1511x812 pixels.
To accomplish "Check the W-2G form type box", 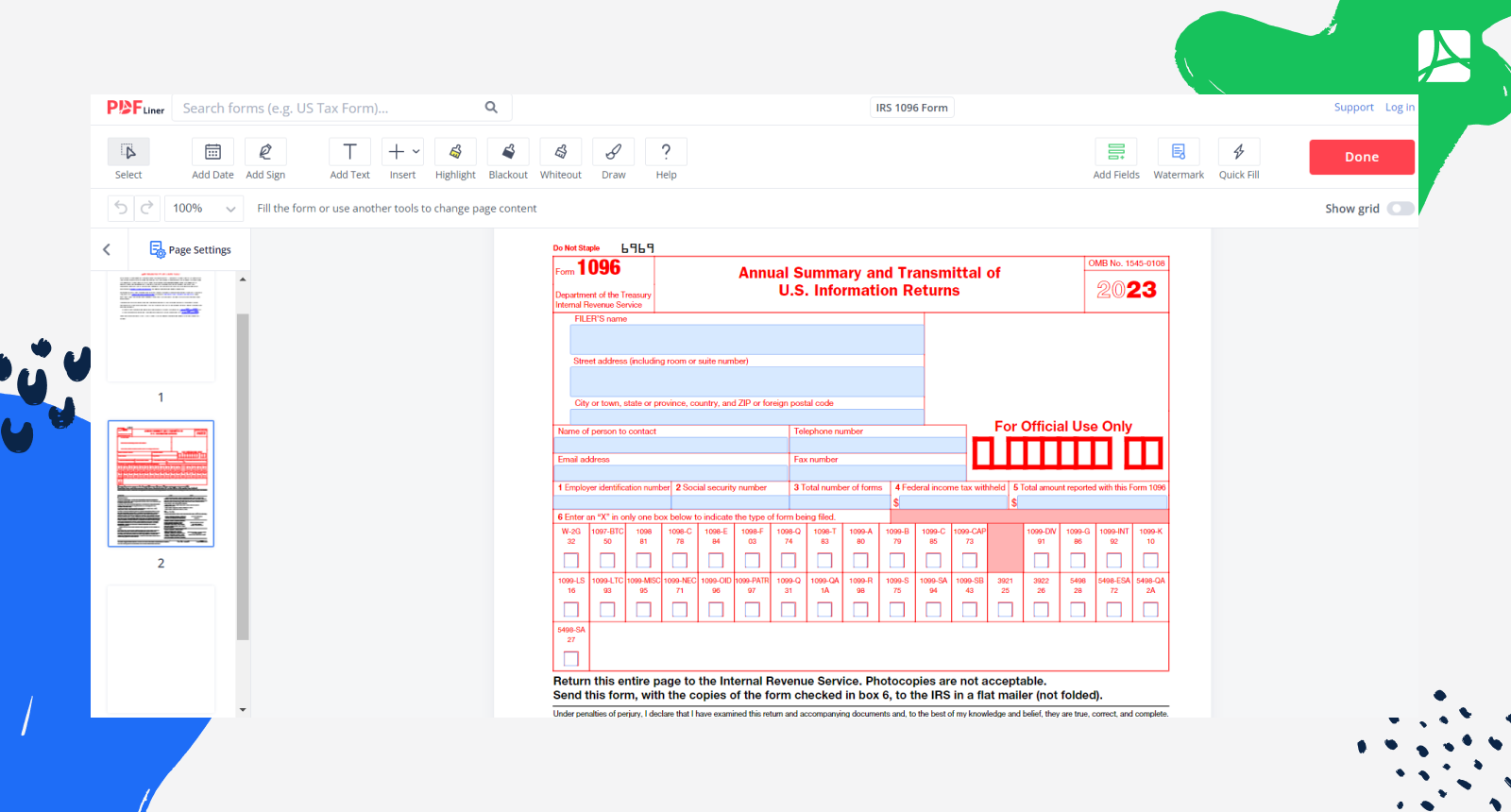I will click(x=571, y=561).
